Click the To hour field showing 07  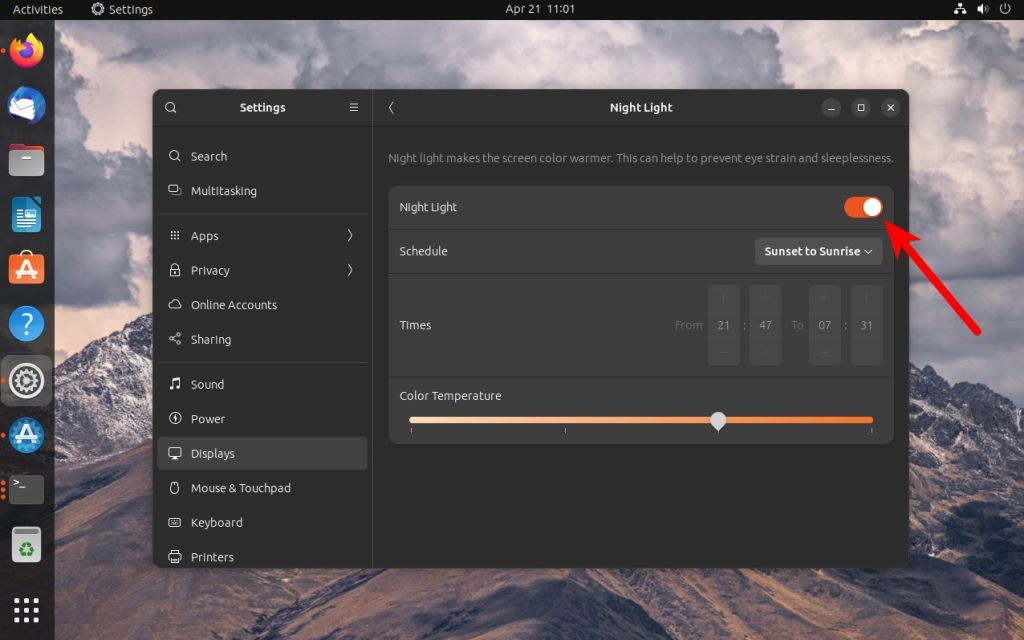(825, 325)
